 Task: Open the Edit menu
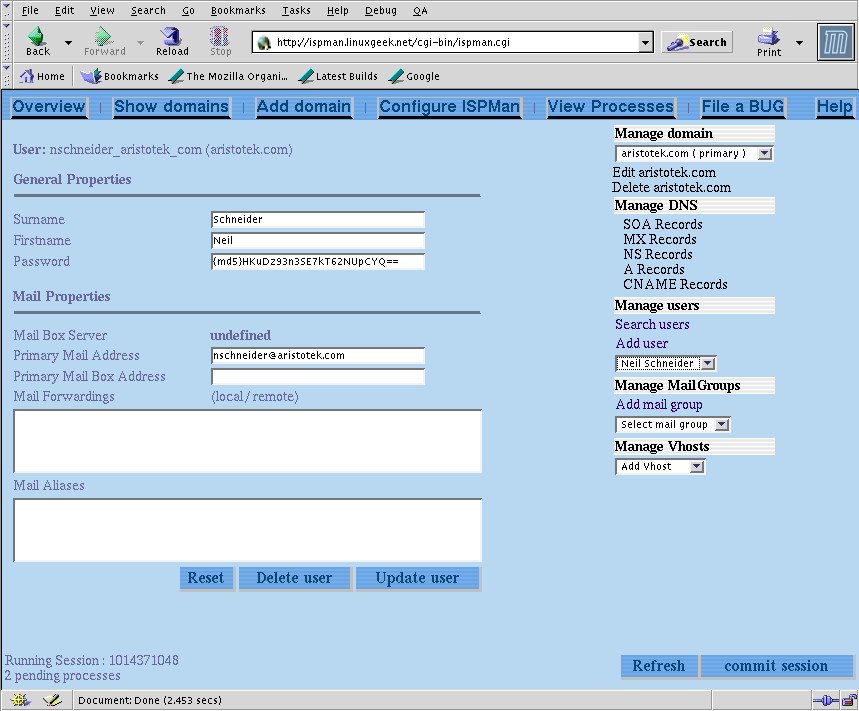point(64,10)
